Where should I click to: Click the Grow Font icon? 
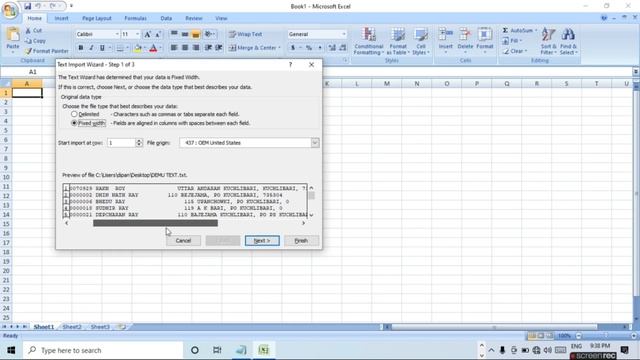[x=148, y=34]
